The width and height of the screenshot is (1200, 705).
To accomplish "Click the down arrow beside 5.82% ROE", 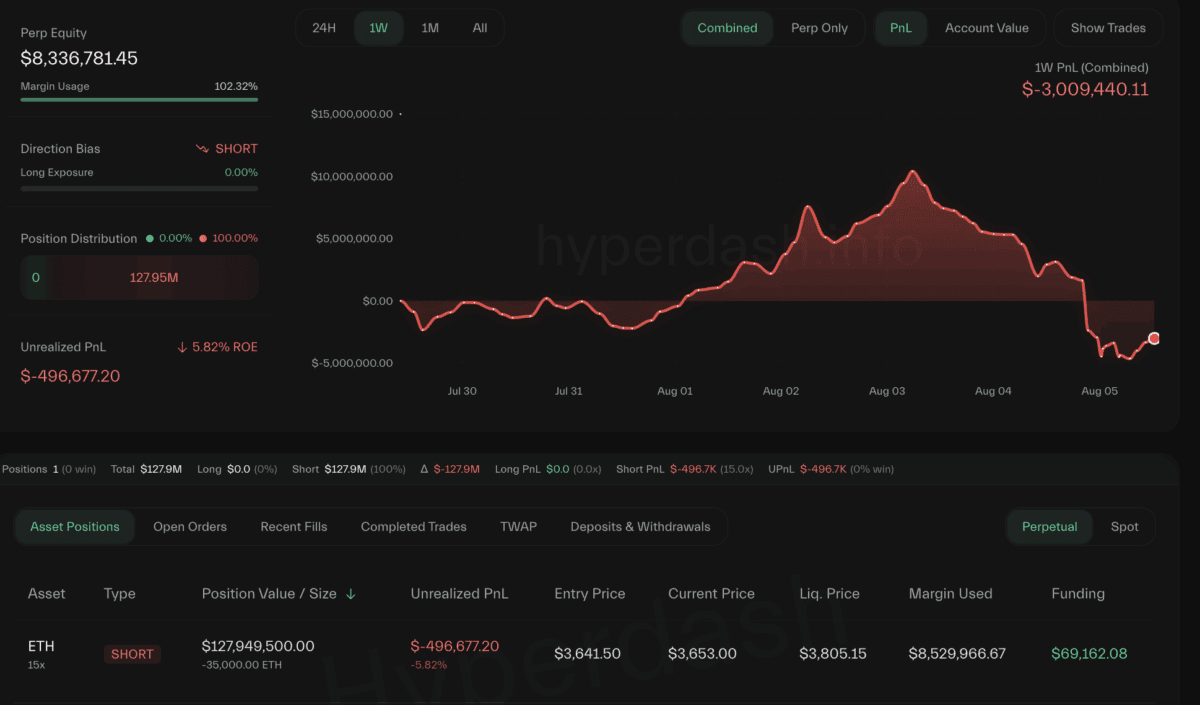I will 182,347.
